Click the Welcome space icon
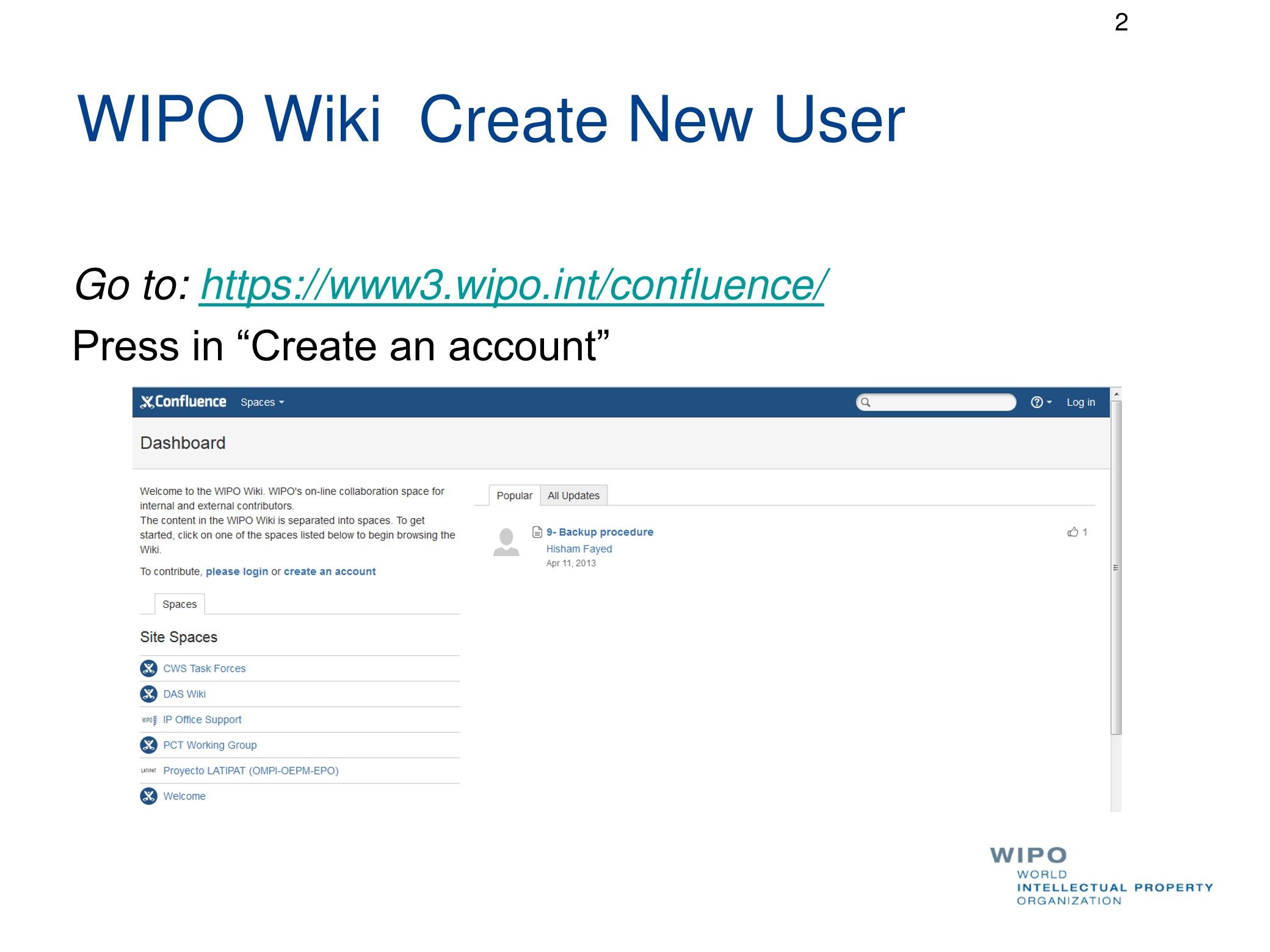This screenshot has width=1270, height=952. point(148,796)
